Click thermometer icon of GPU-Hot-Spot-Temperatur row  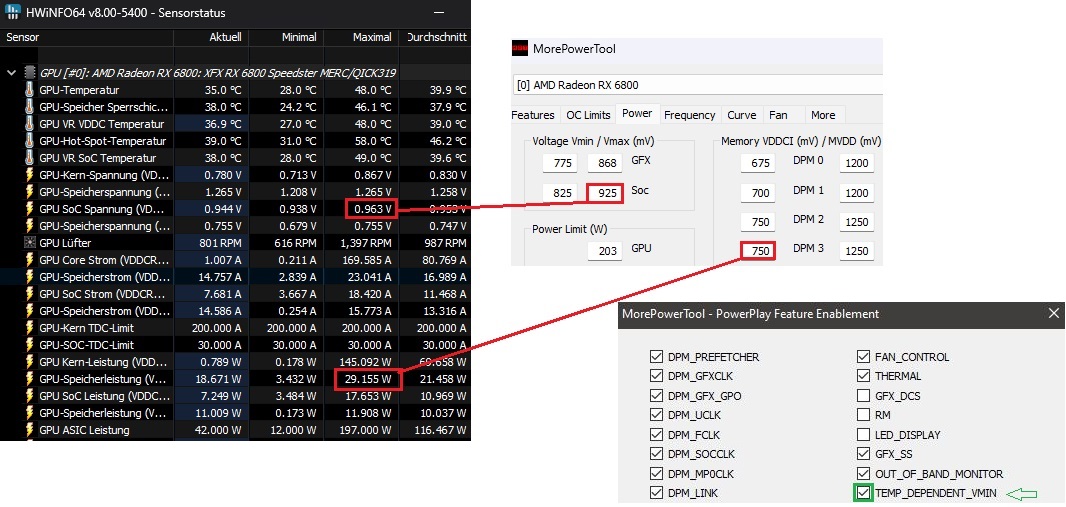(30, 141)
